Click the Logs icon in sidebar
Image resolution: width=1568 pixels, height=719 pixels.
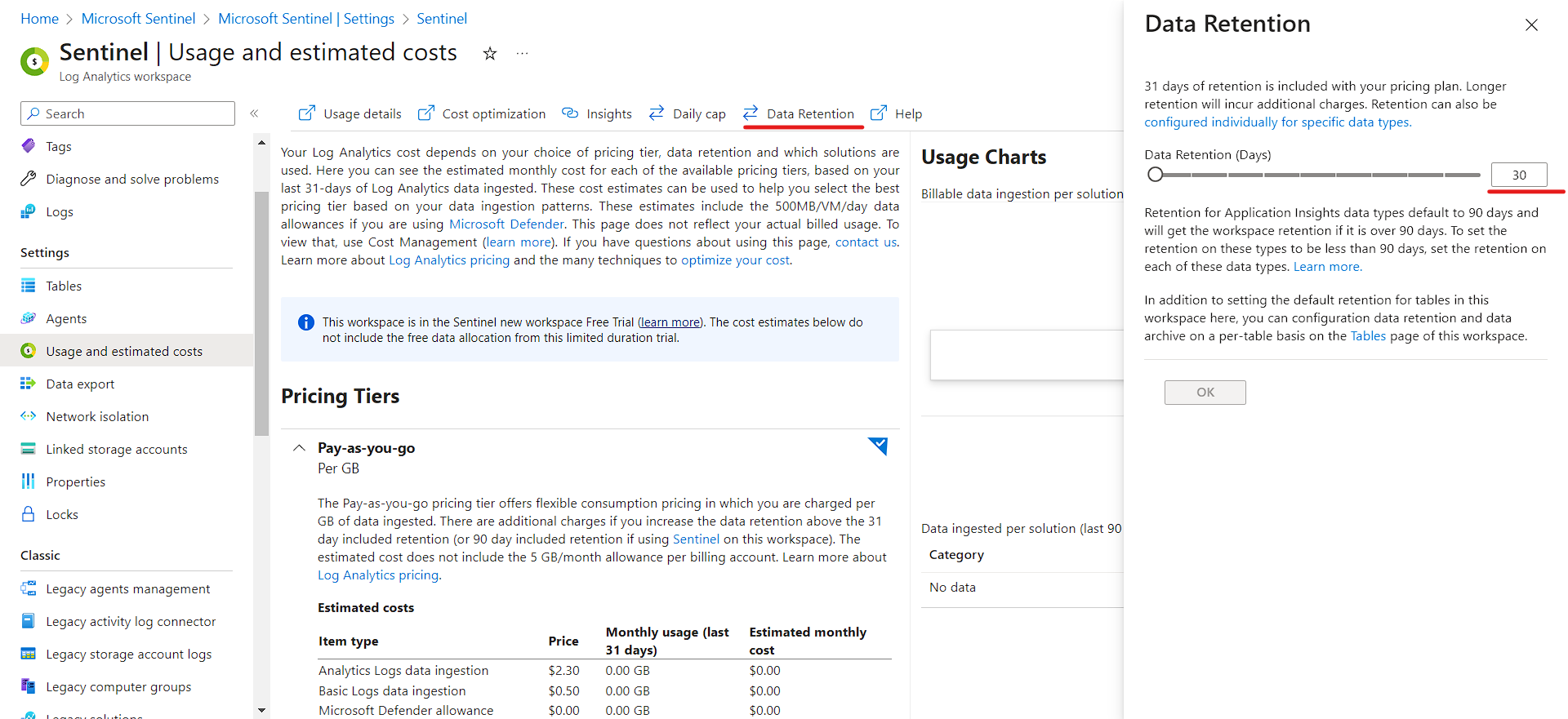[29, 211]
